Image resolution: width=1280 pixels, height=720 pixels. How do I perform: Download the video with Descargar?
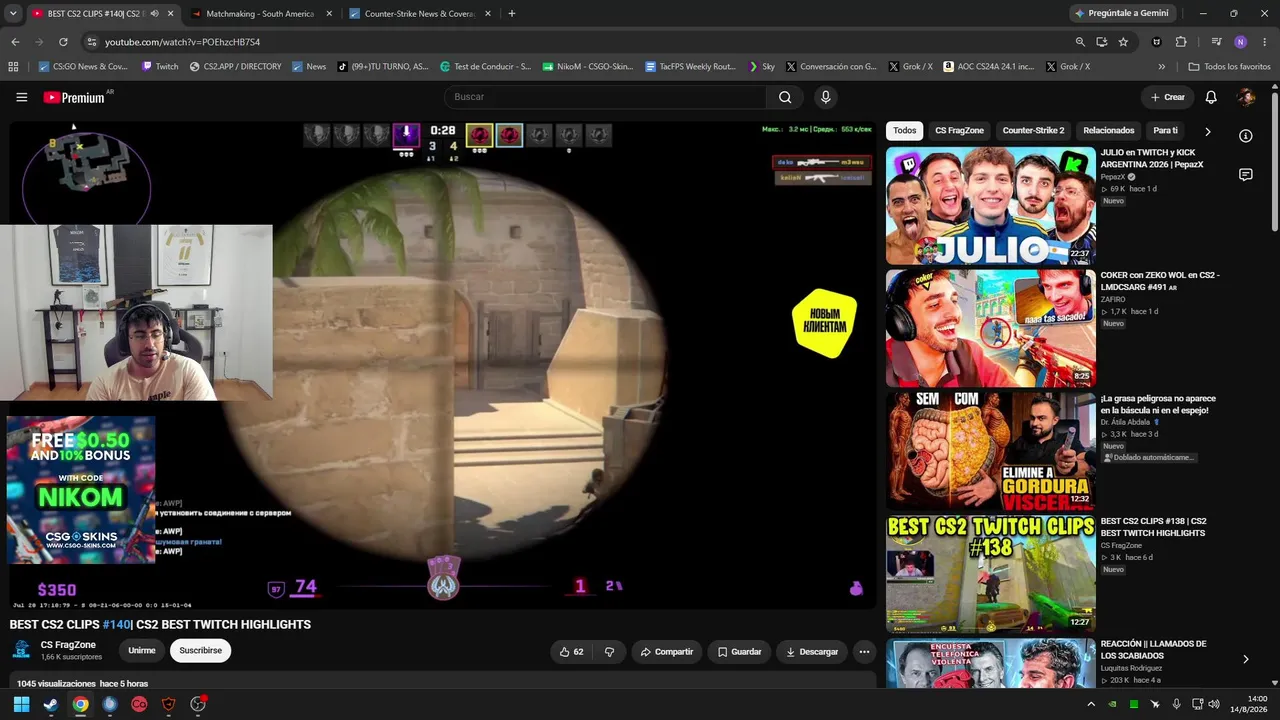click(812, 652)
